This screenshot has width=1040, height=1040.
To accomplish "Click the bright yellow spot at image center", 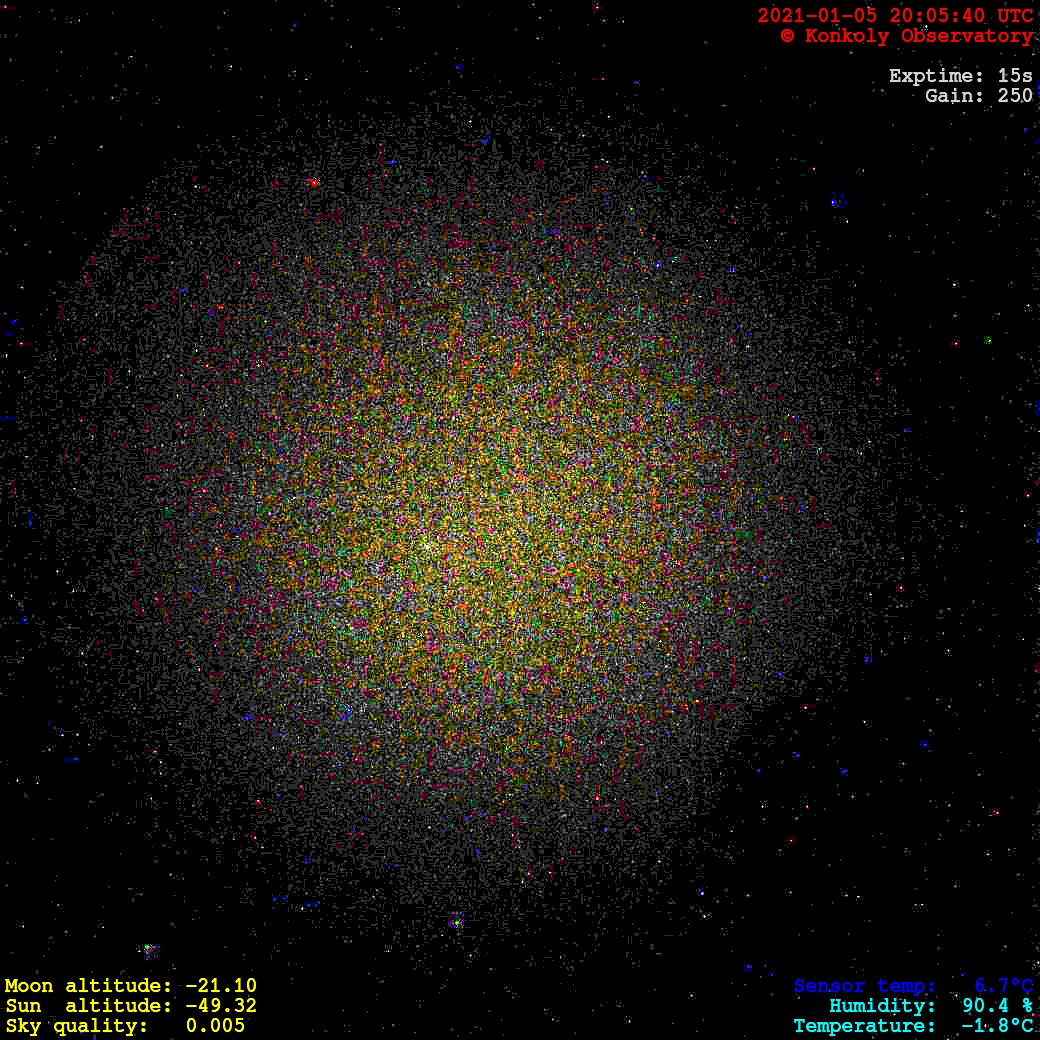I will point(427,546).
